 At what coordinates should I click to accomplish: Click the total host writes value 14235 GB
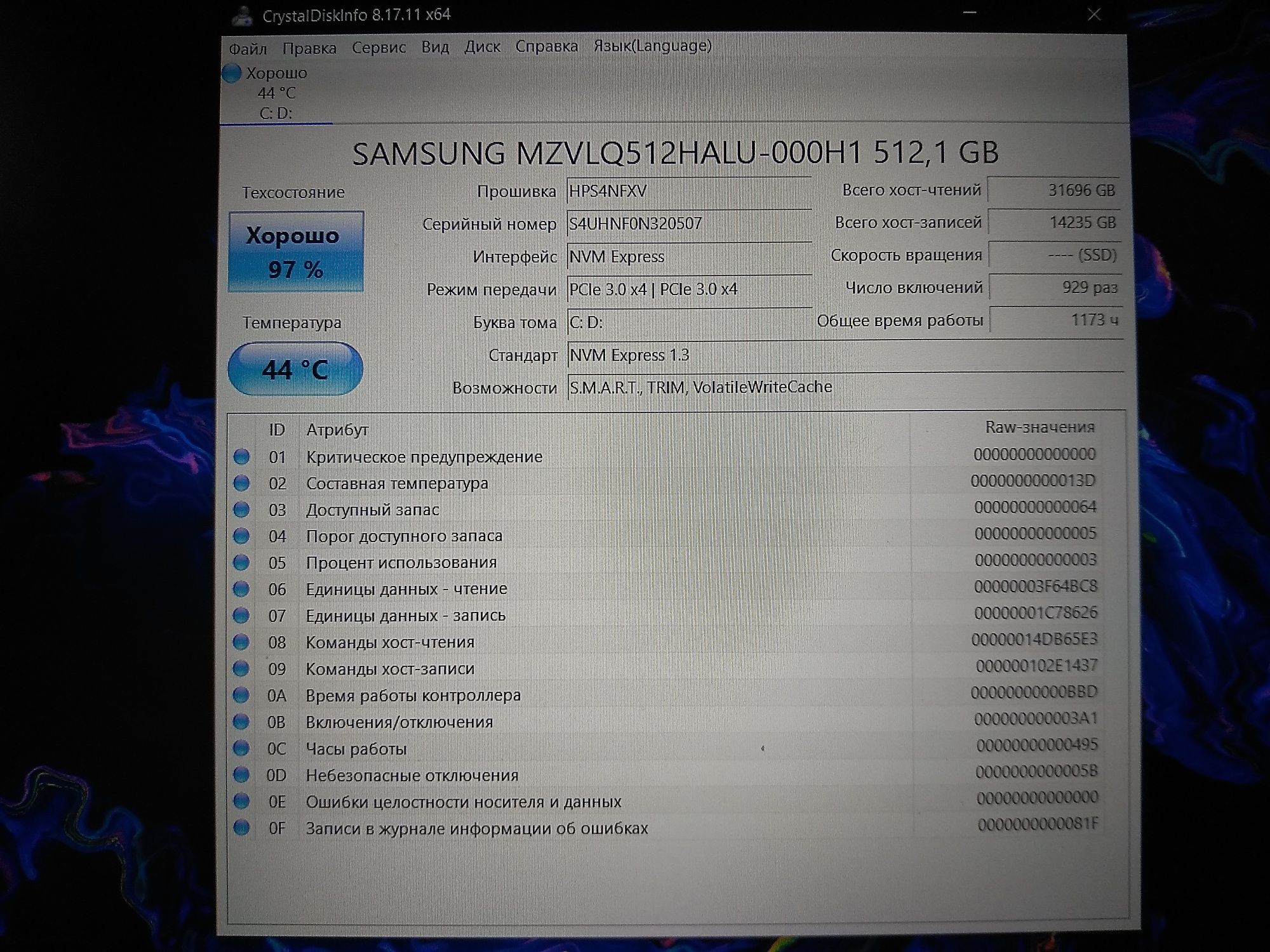click(x=1054, y=223)
